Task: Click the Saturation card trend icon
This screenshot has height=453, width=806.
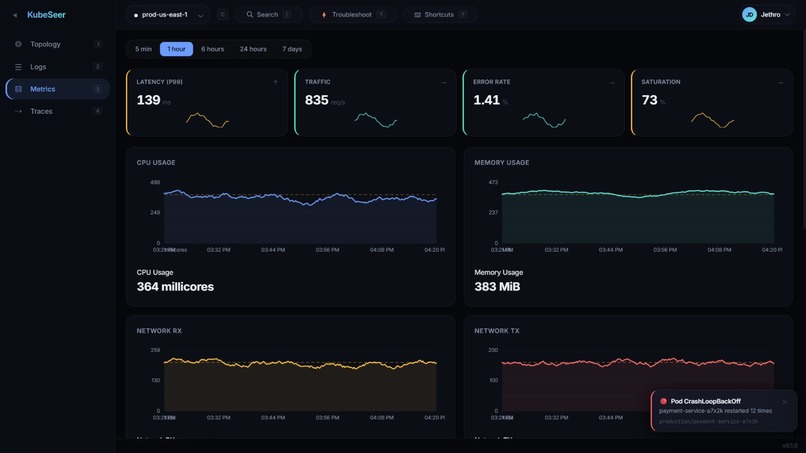Action: (x=780, y=82)
